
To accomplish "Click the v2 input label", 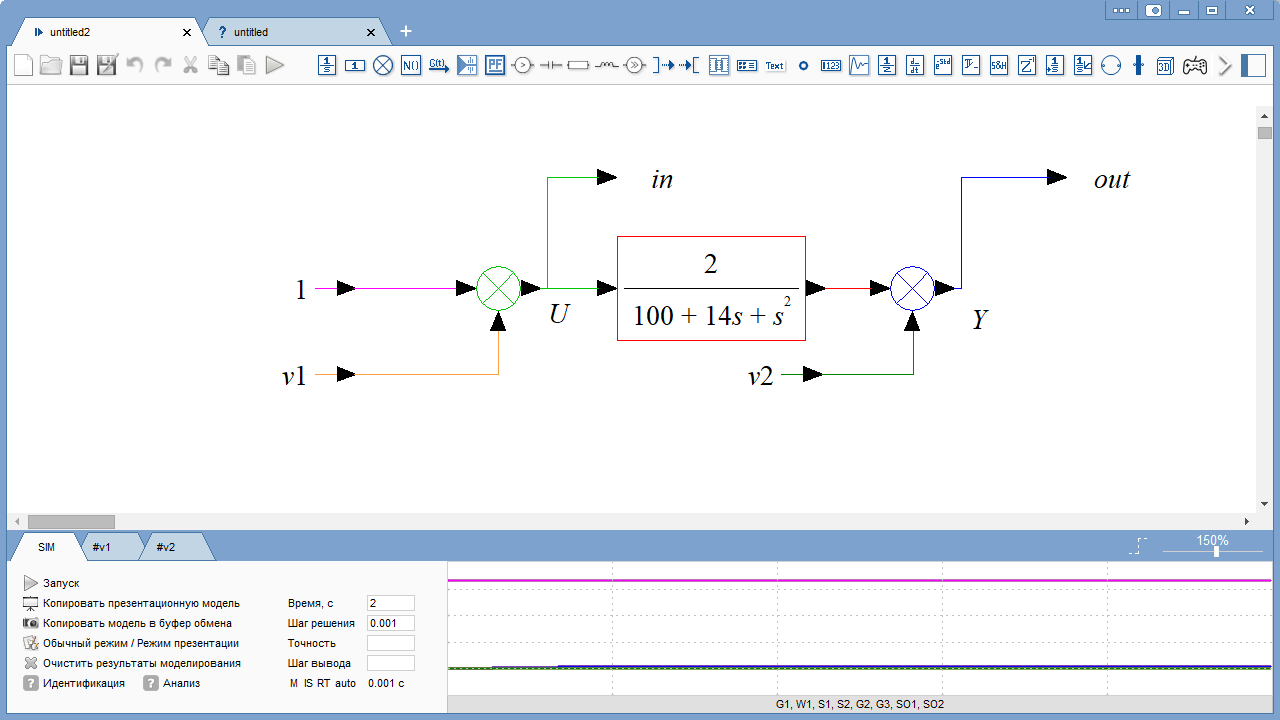I will tap(761, 376).
